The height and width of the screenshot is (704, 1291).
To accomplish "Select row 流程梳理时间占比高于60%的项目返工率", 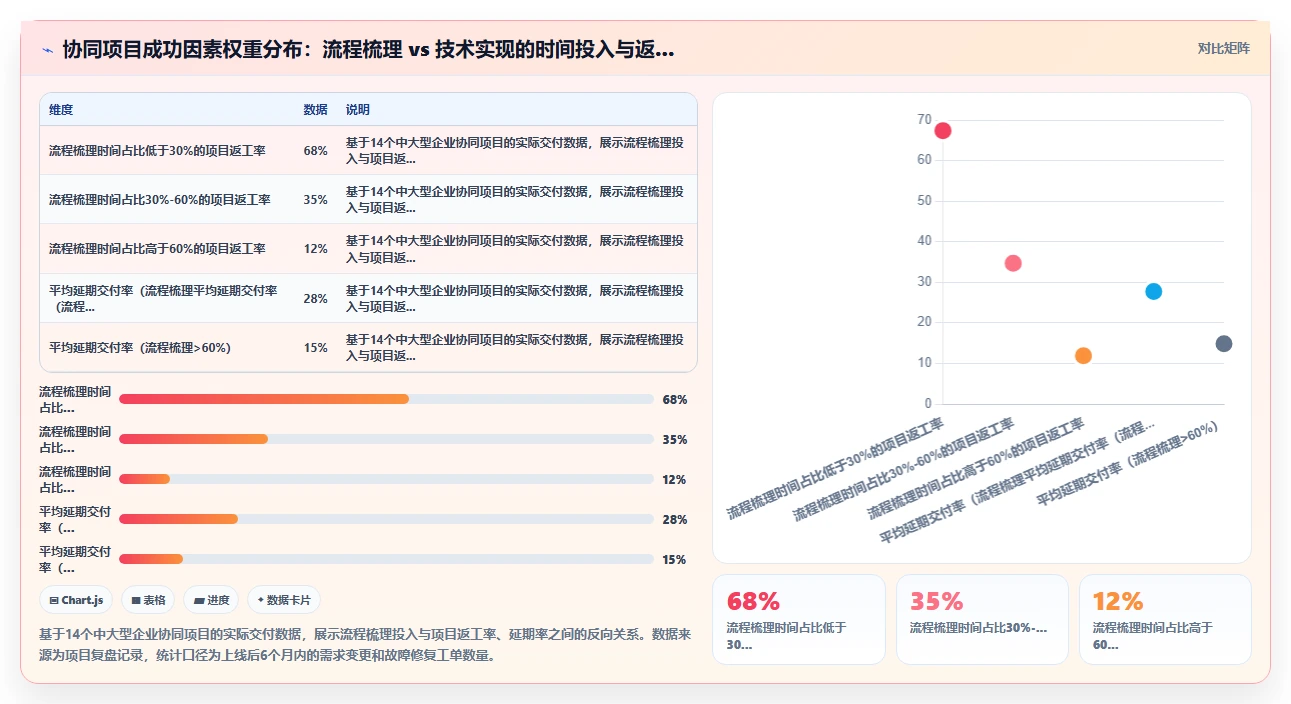I will coord(368,249).
